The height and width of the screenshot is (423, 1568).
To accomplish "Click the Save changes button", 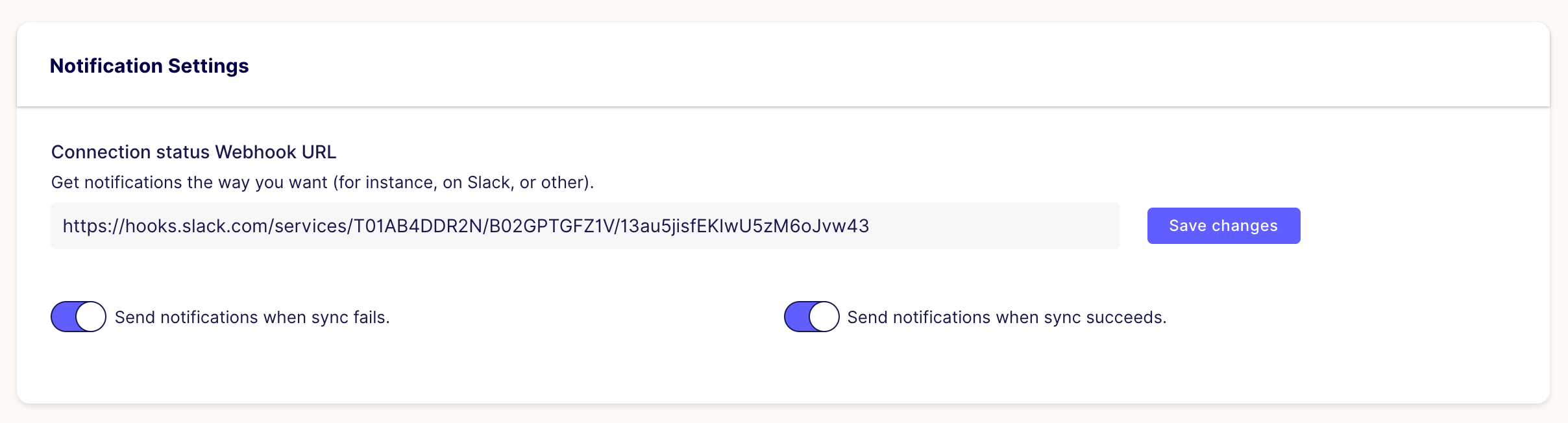I will (x=1223, y=226).
